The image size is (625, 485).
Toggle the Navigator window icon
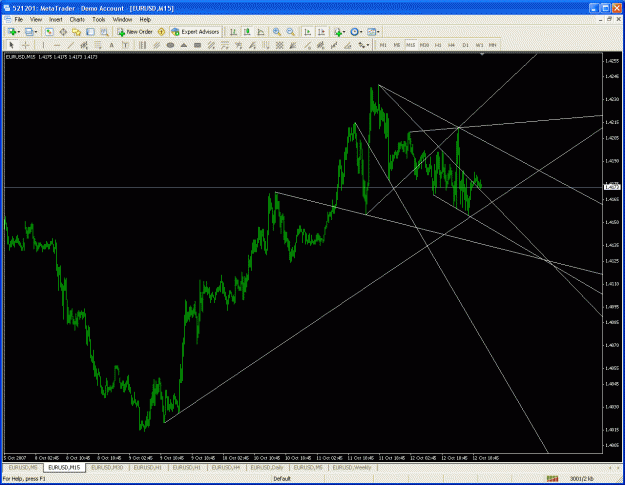[x=77, y=32]
